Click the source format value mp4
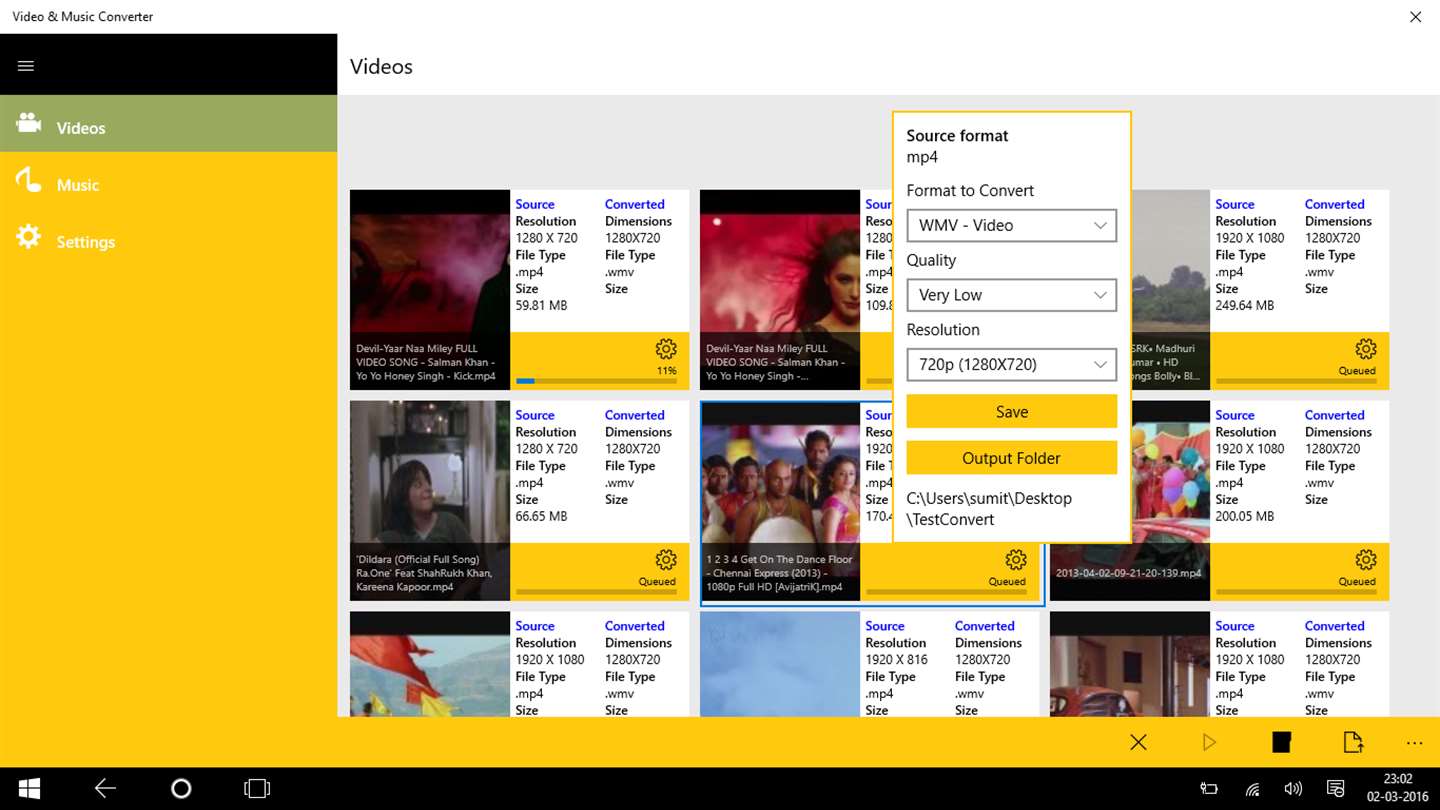This screenshot has width=1440, height=810. coord(922,158)
